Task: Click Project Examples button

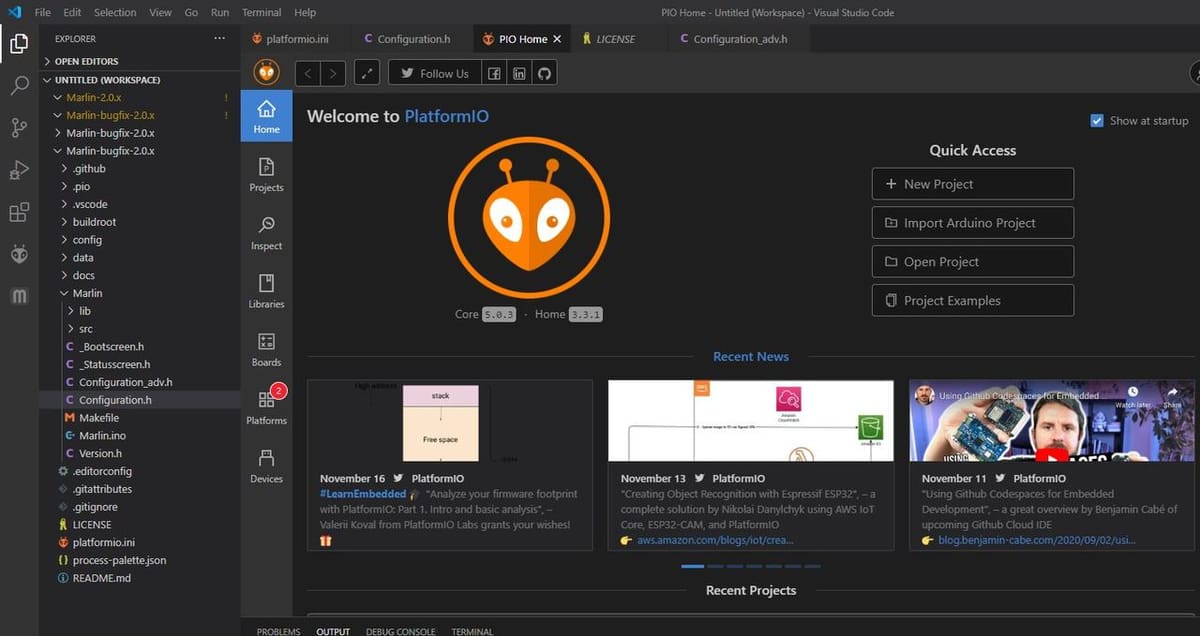Action: pyautogui.click(x=973, y=300)
